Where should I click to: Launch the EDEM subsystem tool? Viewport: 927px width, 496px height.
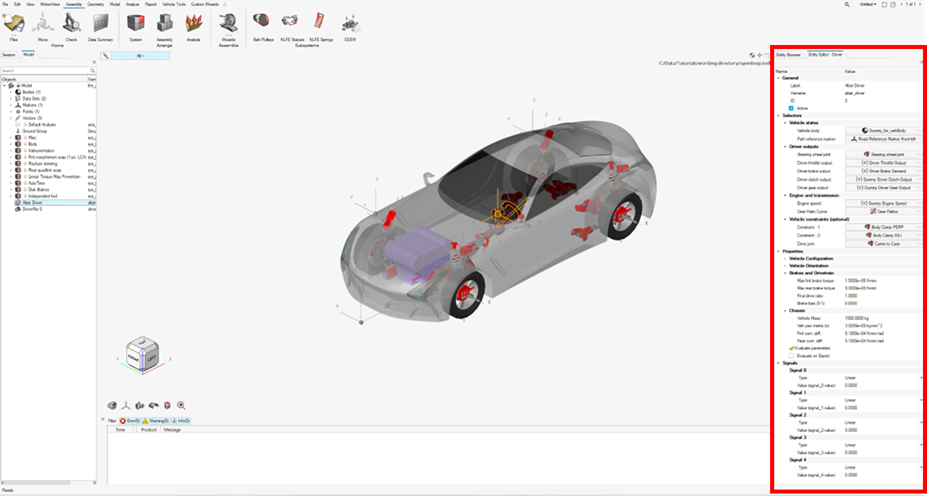pos(349,26)
